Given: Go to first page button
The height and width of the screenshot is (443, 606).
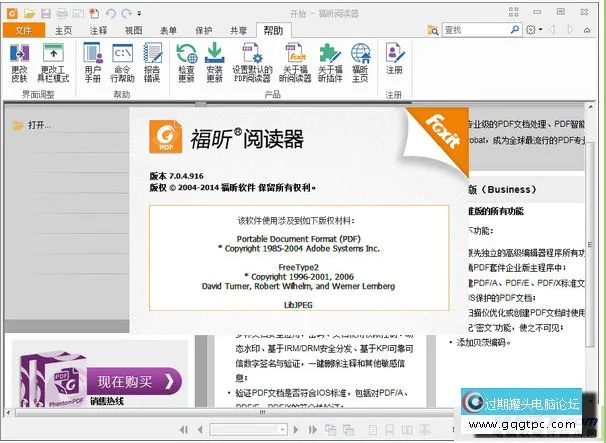Looking at the screenshot, I should (184, 429).
